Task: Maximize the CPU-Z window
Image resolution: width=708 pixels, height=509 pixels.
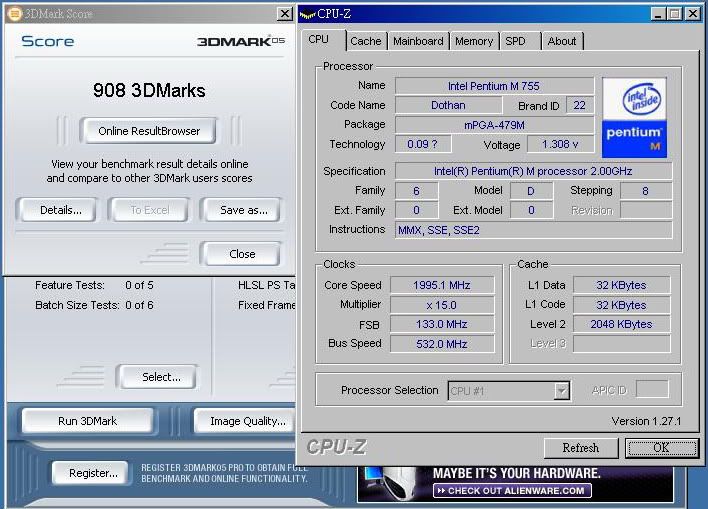Action: point(675,14)
